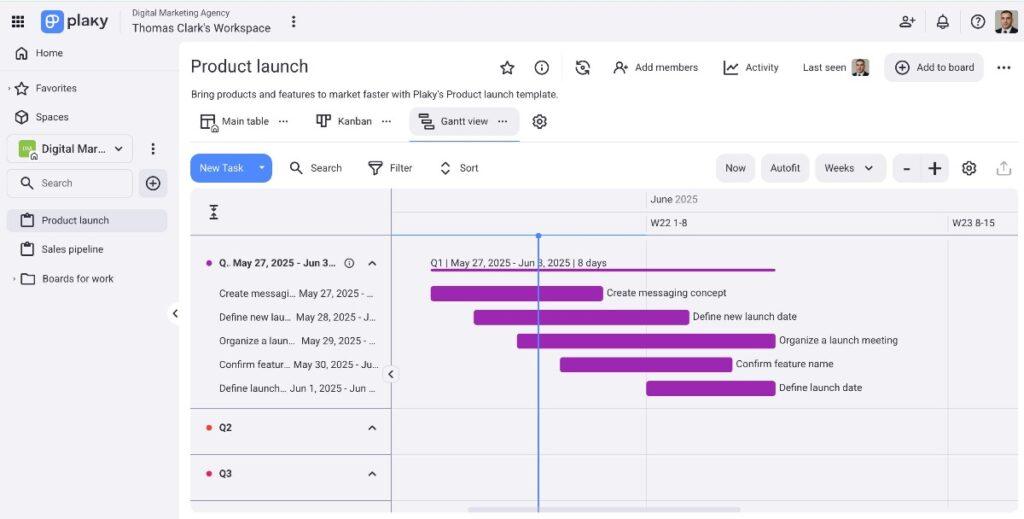Open Kanban view options ellipsis
Screen dimensions: 1024x519
click(x=387, y=121)
